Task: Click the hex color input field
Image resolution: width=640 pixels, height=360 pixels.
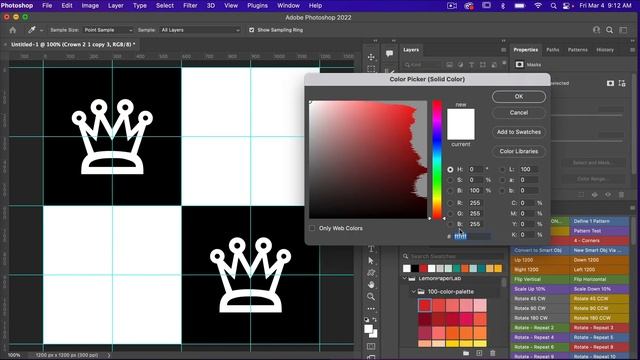Action: pyautogui.click(x=472, y=236)
